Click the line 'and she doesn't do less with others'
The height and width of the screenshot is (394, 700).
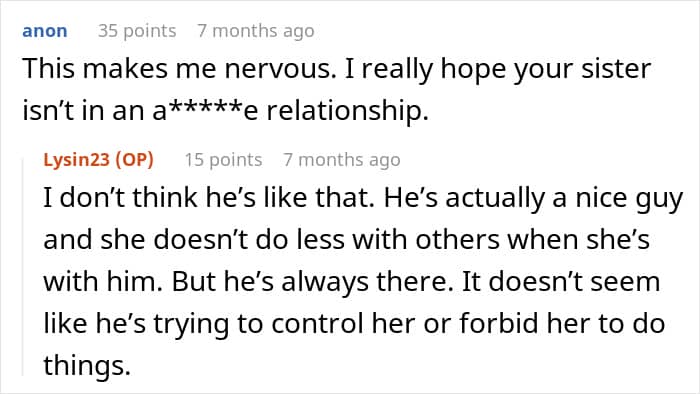tap(271, 240)
